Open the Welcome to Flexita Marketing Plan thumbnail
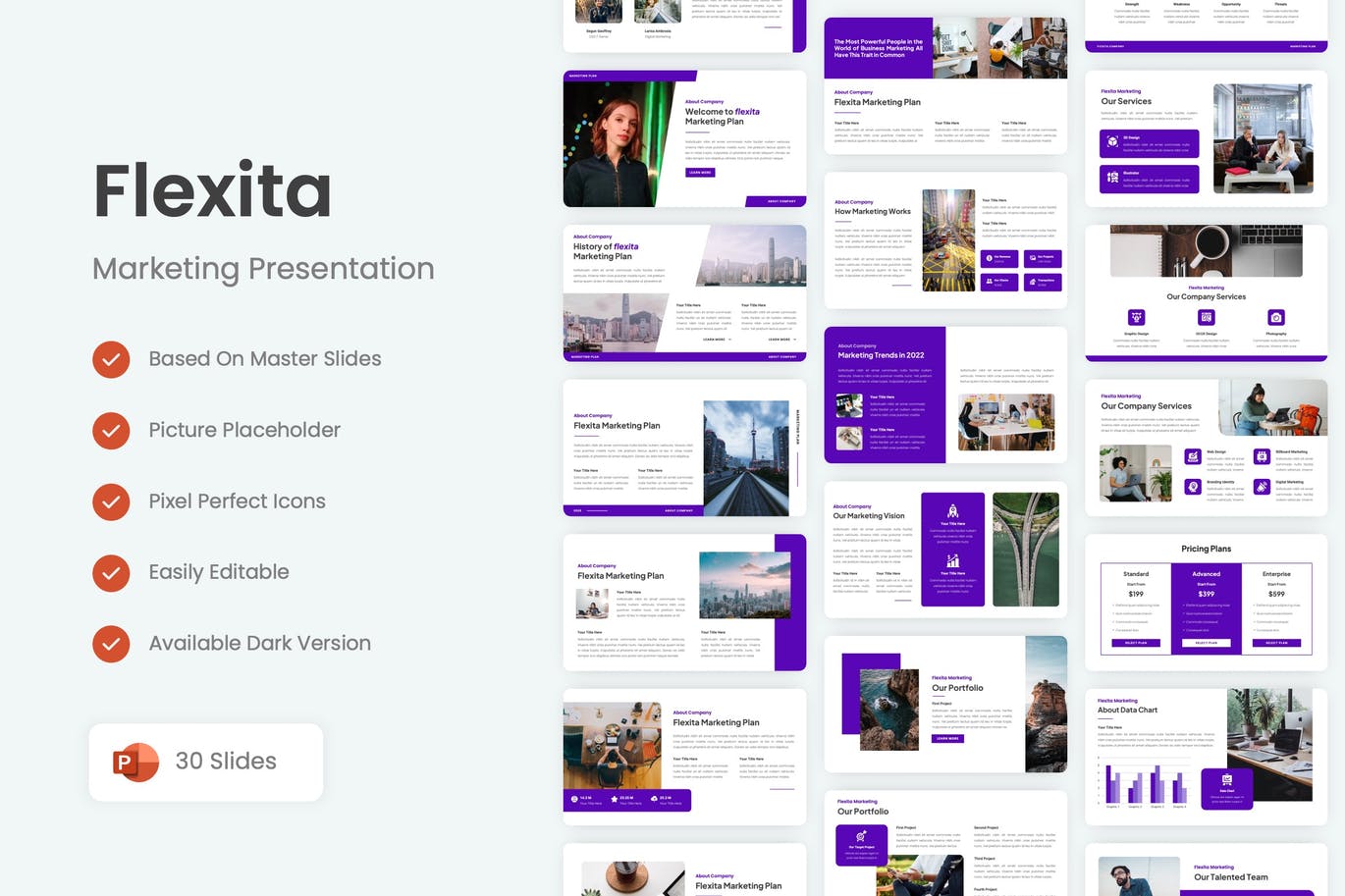 pyautogui.click(x=684, y=139)
